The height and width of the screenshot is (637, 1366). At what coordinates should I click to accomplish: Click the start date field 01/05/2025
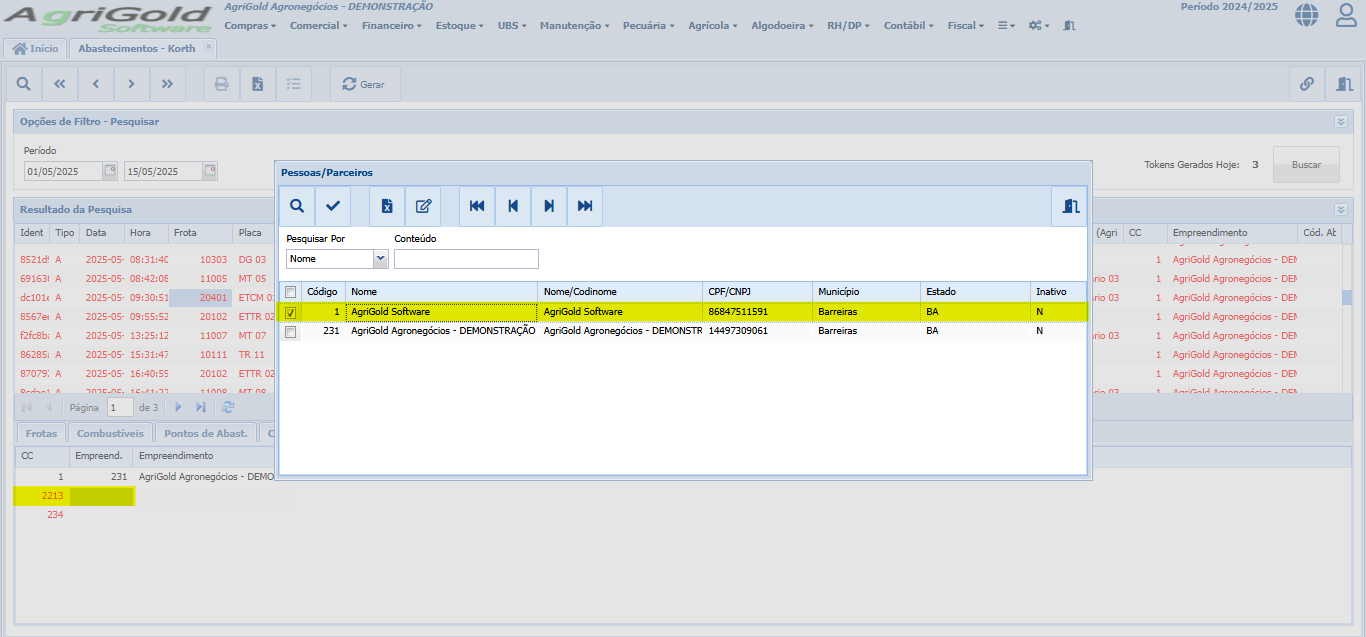[64, 171]
